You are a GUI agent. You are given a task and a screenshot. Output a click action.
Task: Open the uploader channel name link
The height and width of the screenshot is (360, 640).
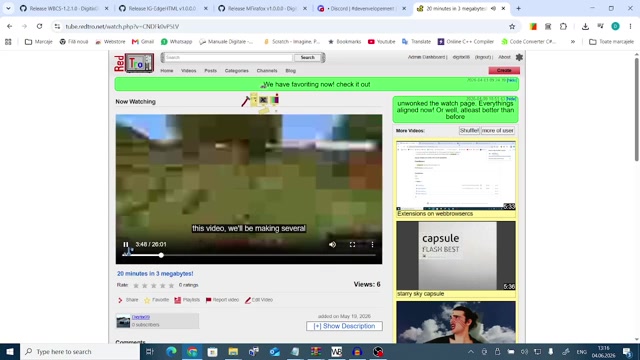(141, 317)
